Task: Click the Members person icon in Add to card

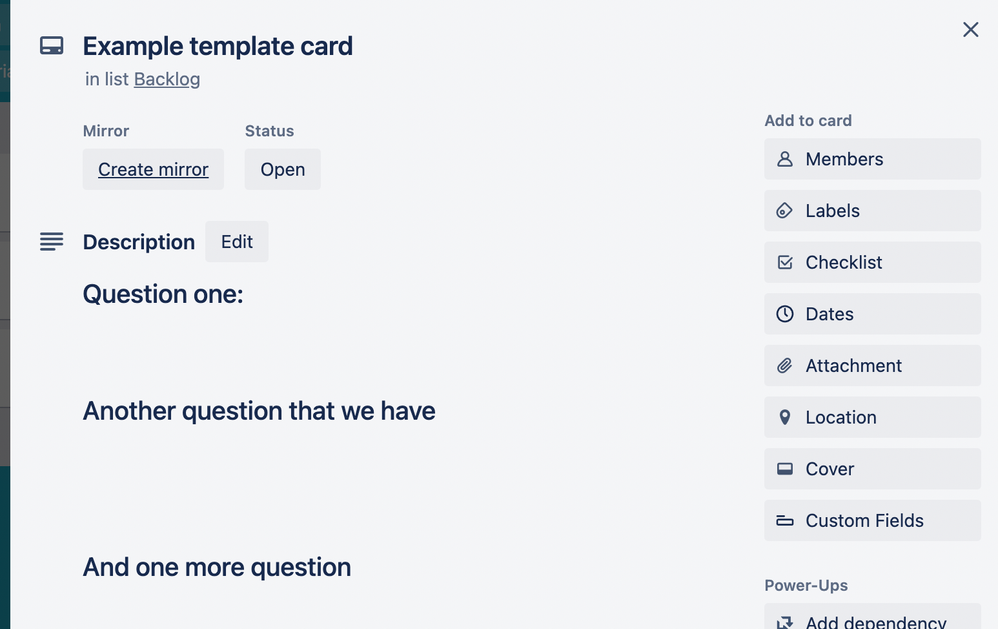Action: pyautogui.click(x=785, y=159)
